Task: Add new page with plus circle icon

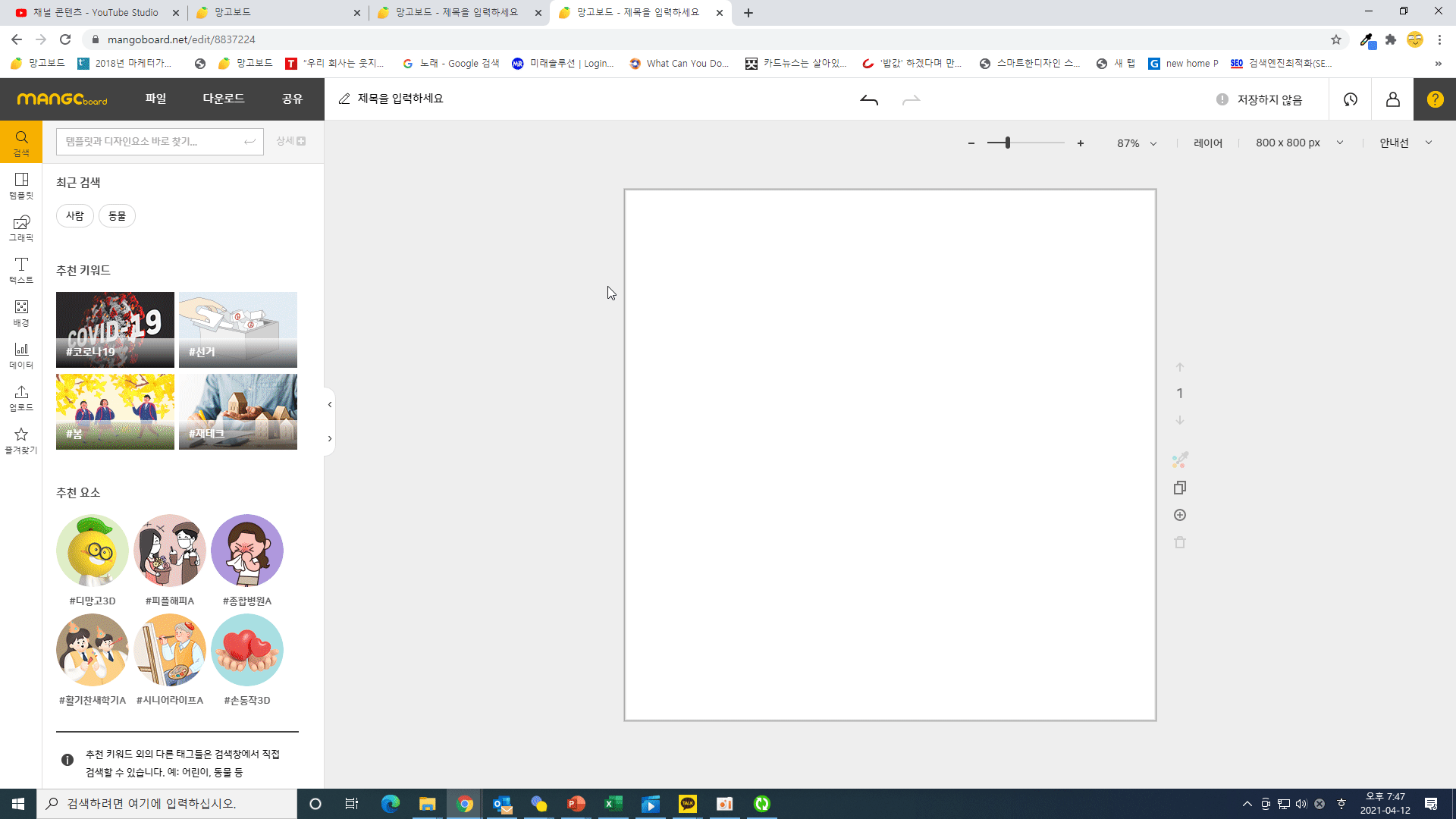Action: coord(1180,515)
